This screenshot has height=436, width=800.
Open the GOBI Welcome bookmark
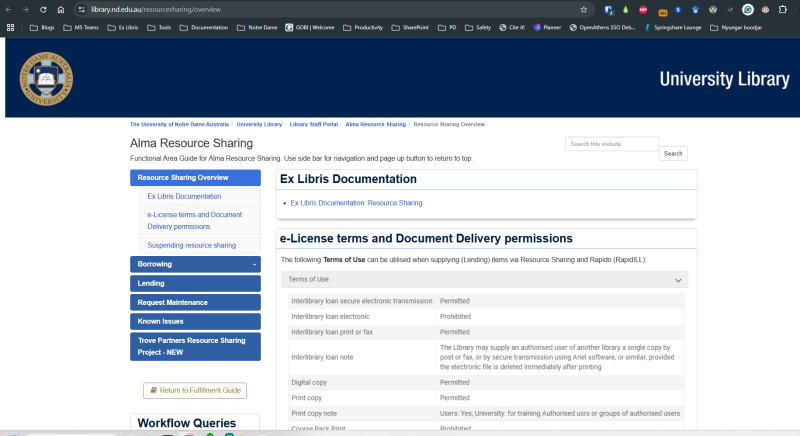pos(309,28)
